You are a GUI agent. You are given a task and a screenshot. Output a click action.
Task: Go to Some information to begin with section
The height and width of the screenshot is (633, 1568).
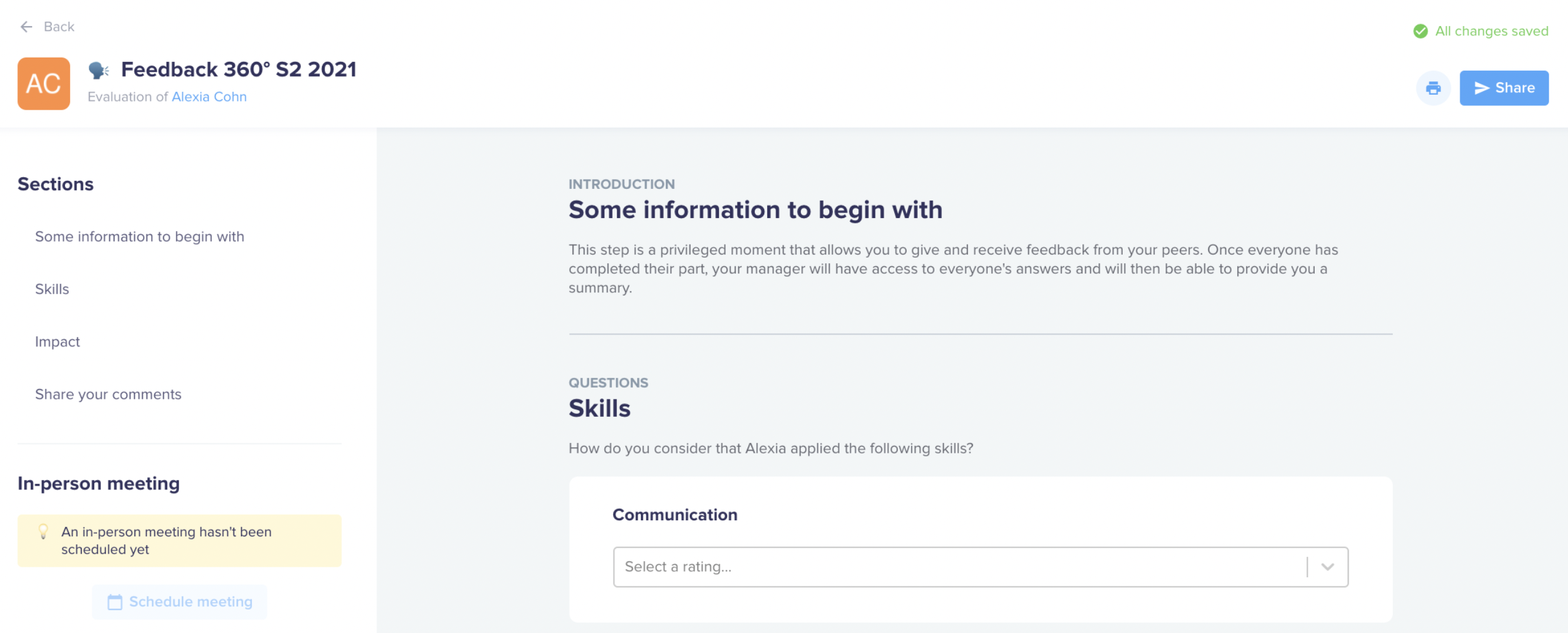139,237
